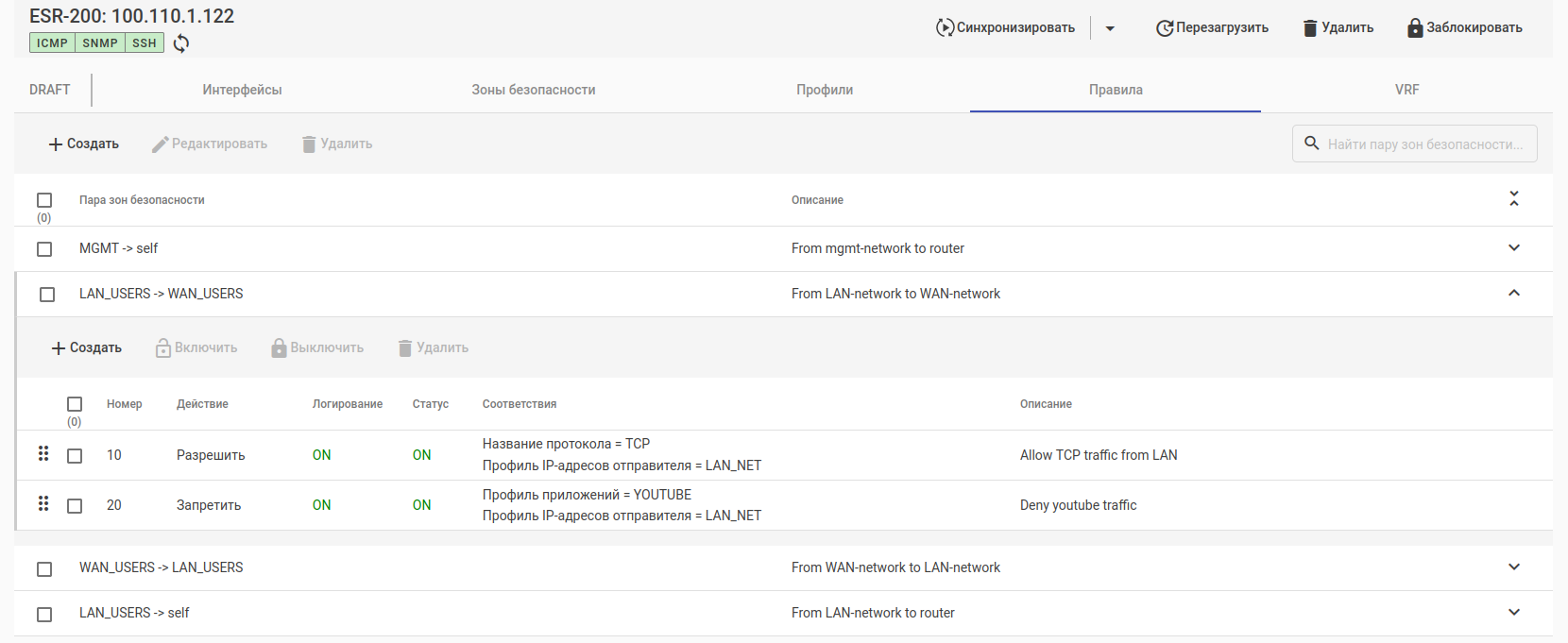Click the refresh status icon beside SSH
The height and width of the screenshot is (643, 1568).
tap(181, 42)
